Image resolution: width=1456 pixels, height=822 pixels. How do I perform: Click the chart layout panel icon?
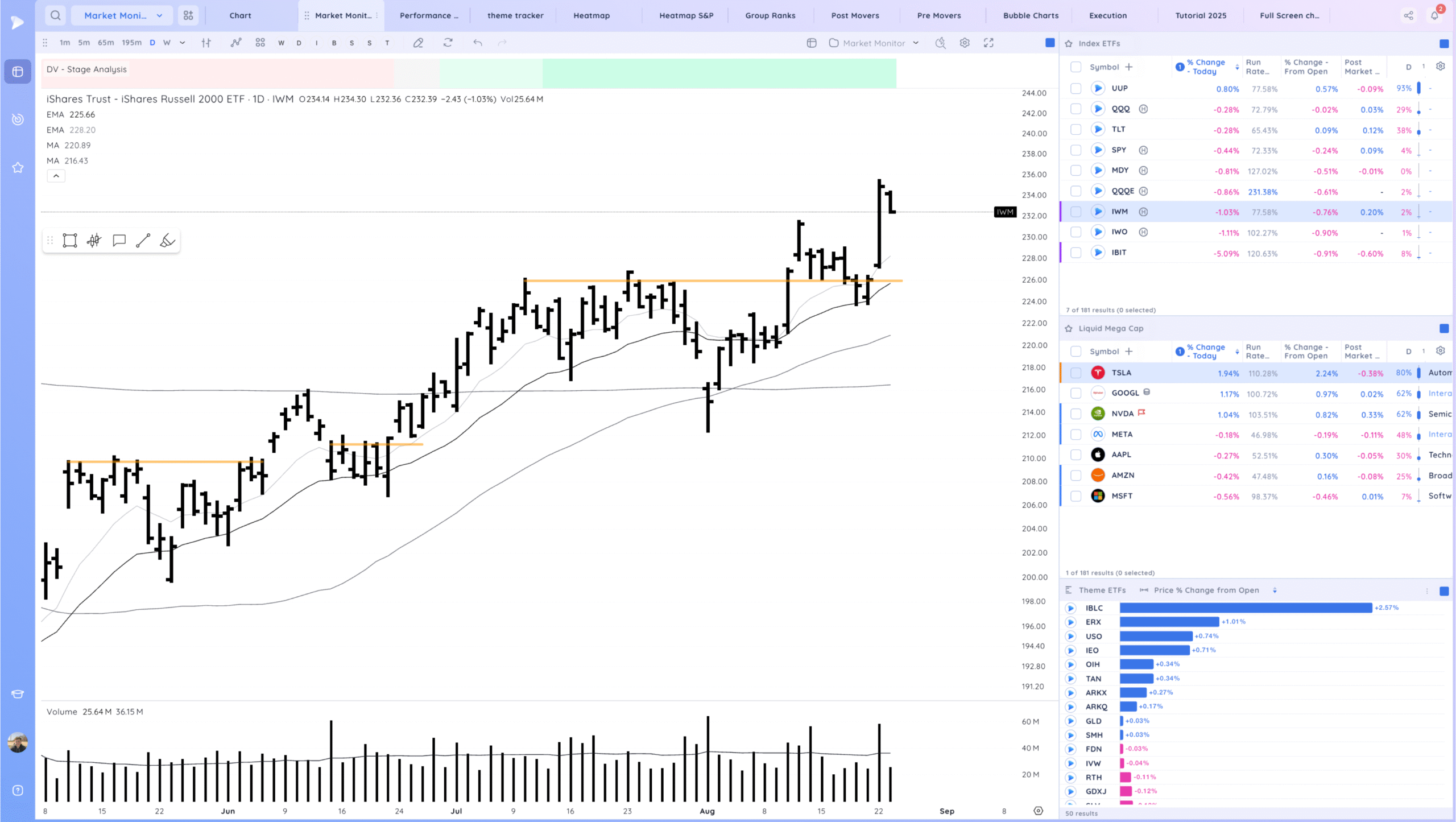click(812, 43)
